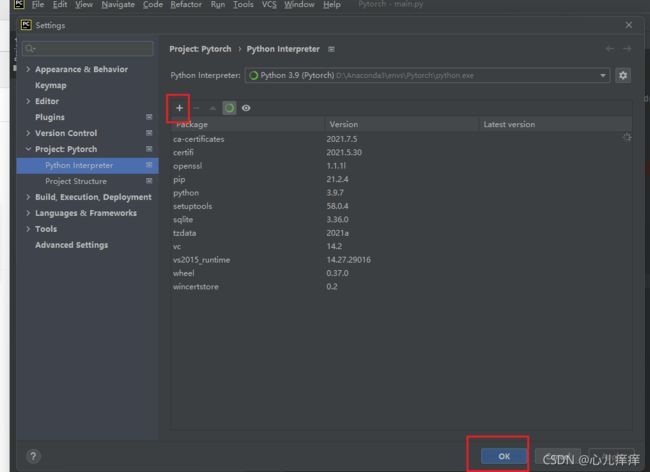650x472 pixels.
Task: Click the OK button
Action: pos(504,456)
